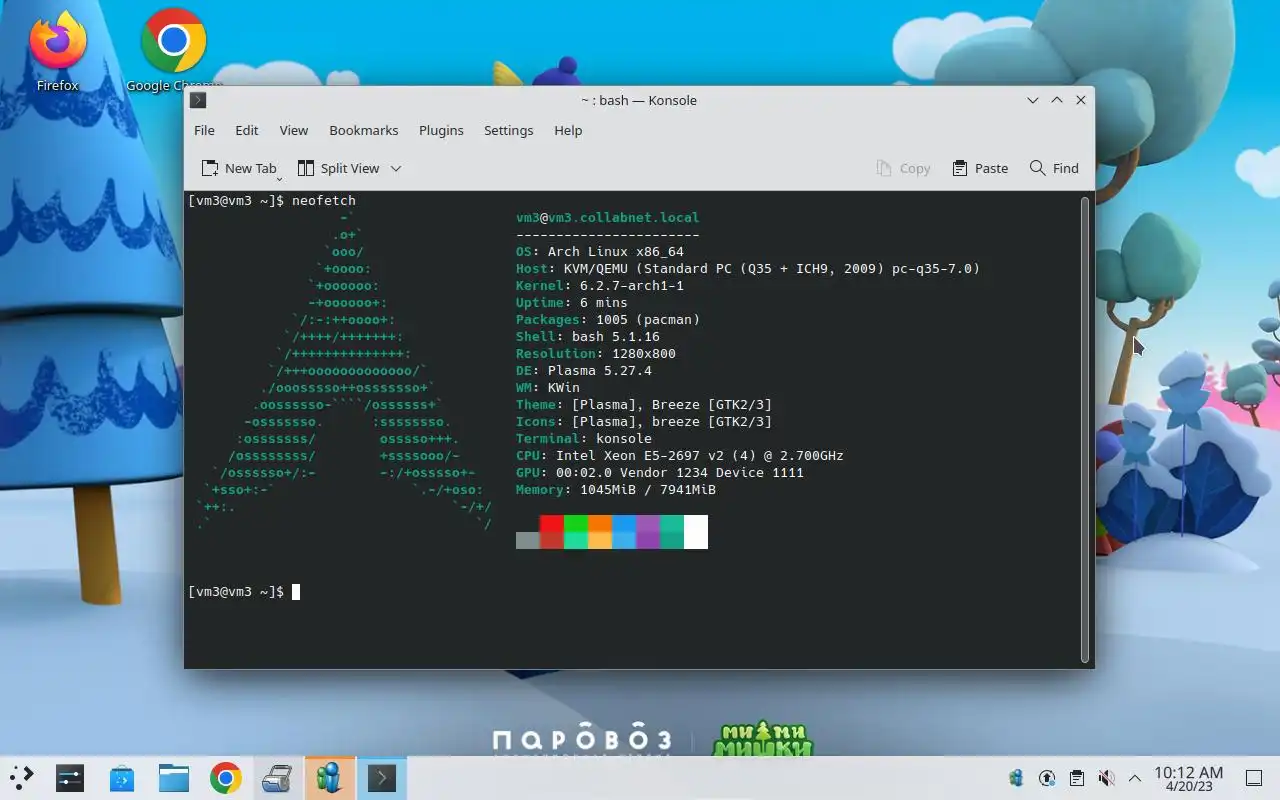Viewport: 1280px width, 800px height.
Task: Open the File menu
Action: point(204,130)
